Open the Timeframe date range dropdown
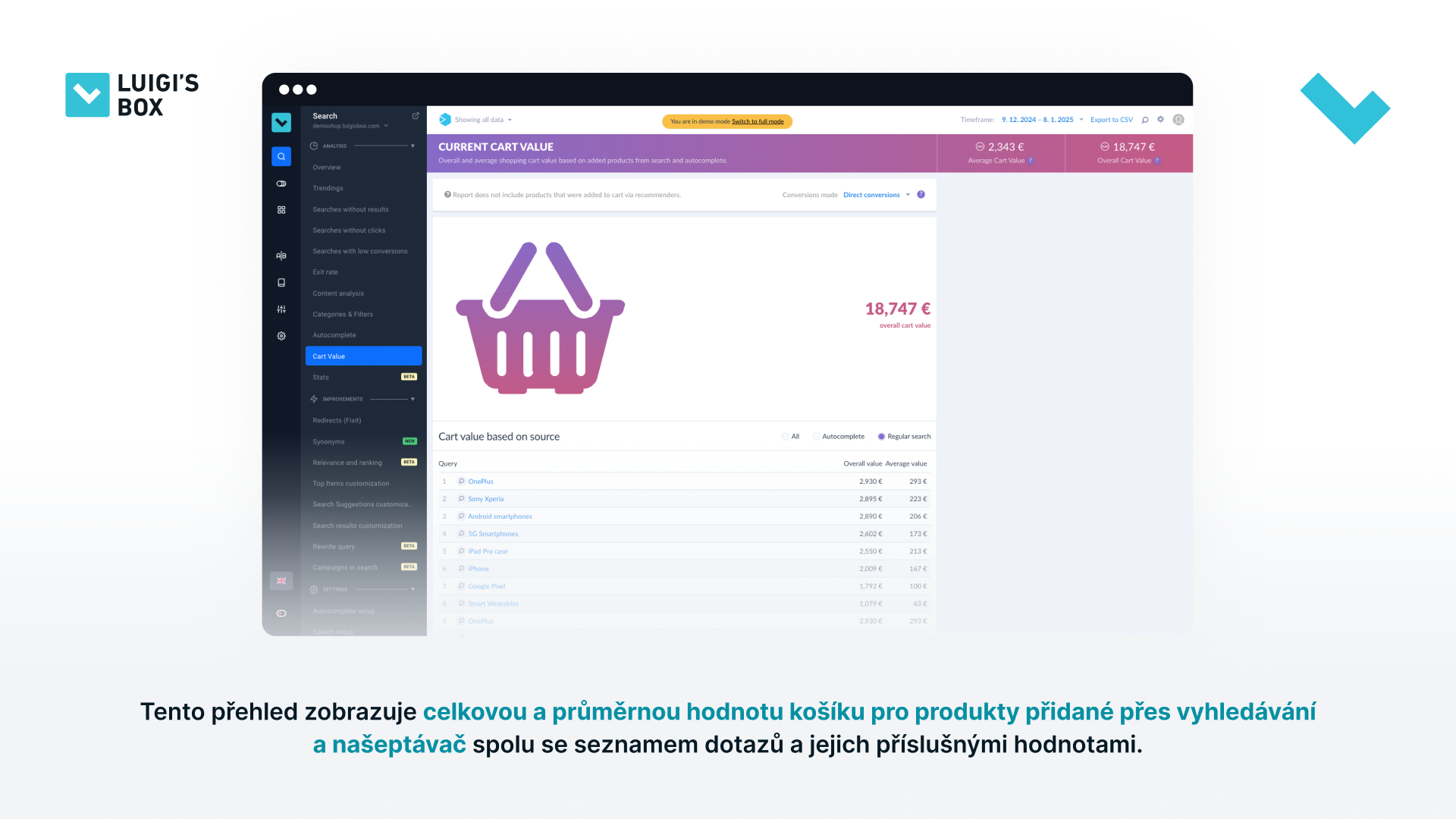The image size is (1456, 819). pyautogui.click(x=1042, y=120)
